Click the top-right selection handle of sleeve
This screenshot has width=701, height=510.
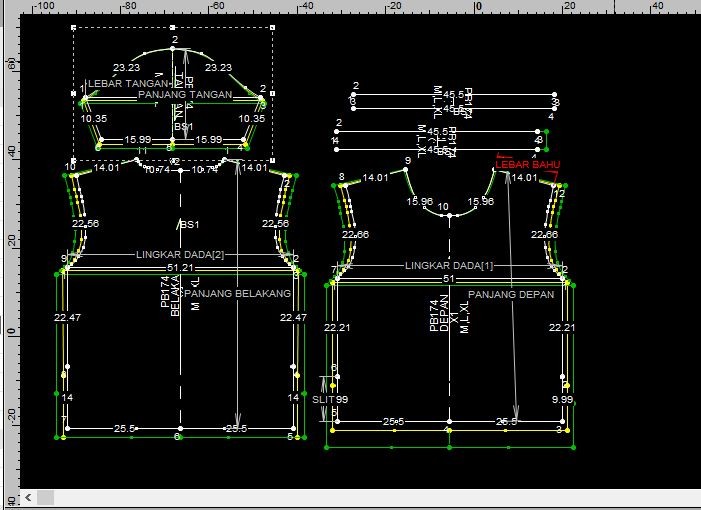(x=273, y=28)
